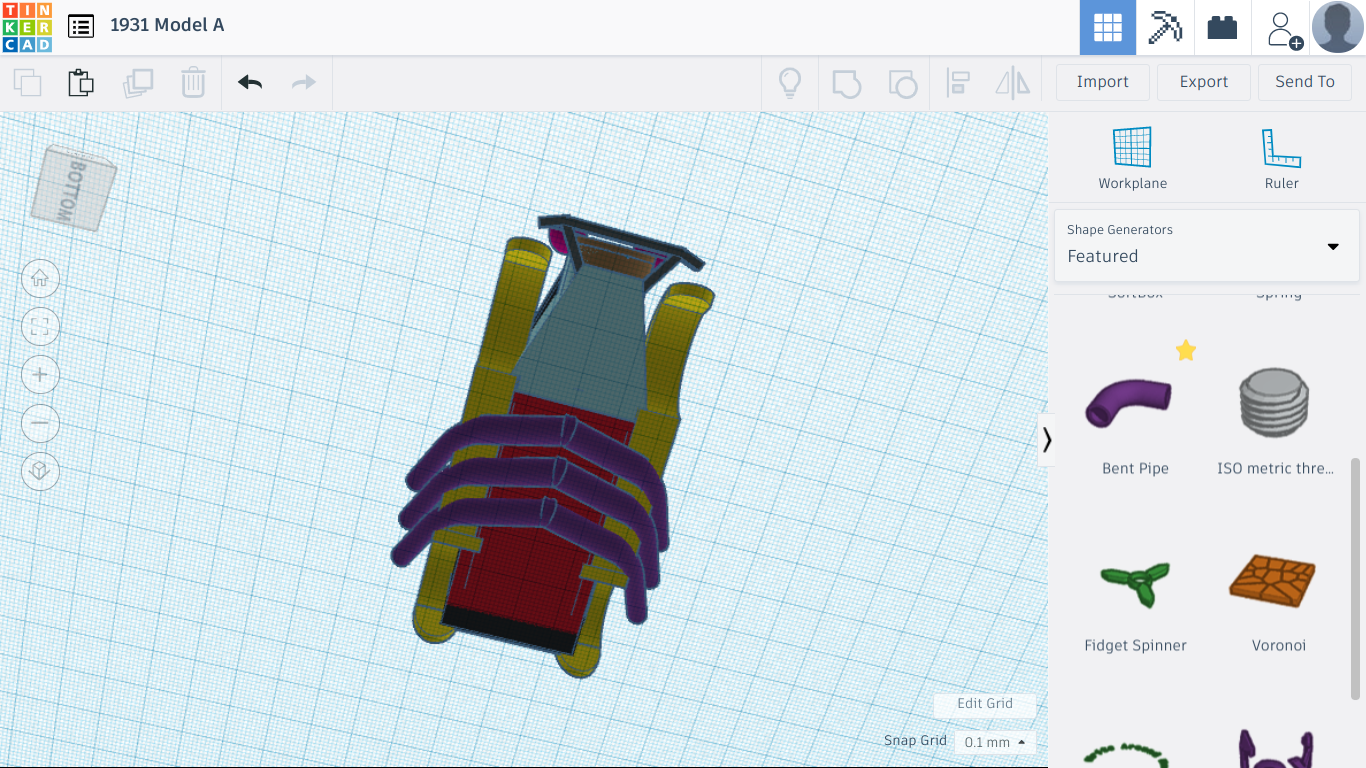Viewport: 1366px width, 768px height.
Task: Open Edit Grid settings
Action: 984,704
